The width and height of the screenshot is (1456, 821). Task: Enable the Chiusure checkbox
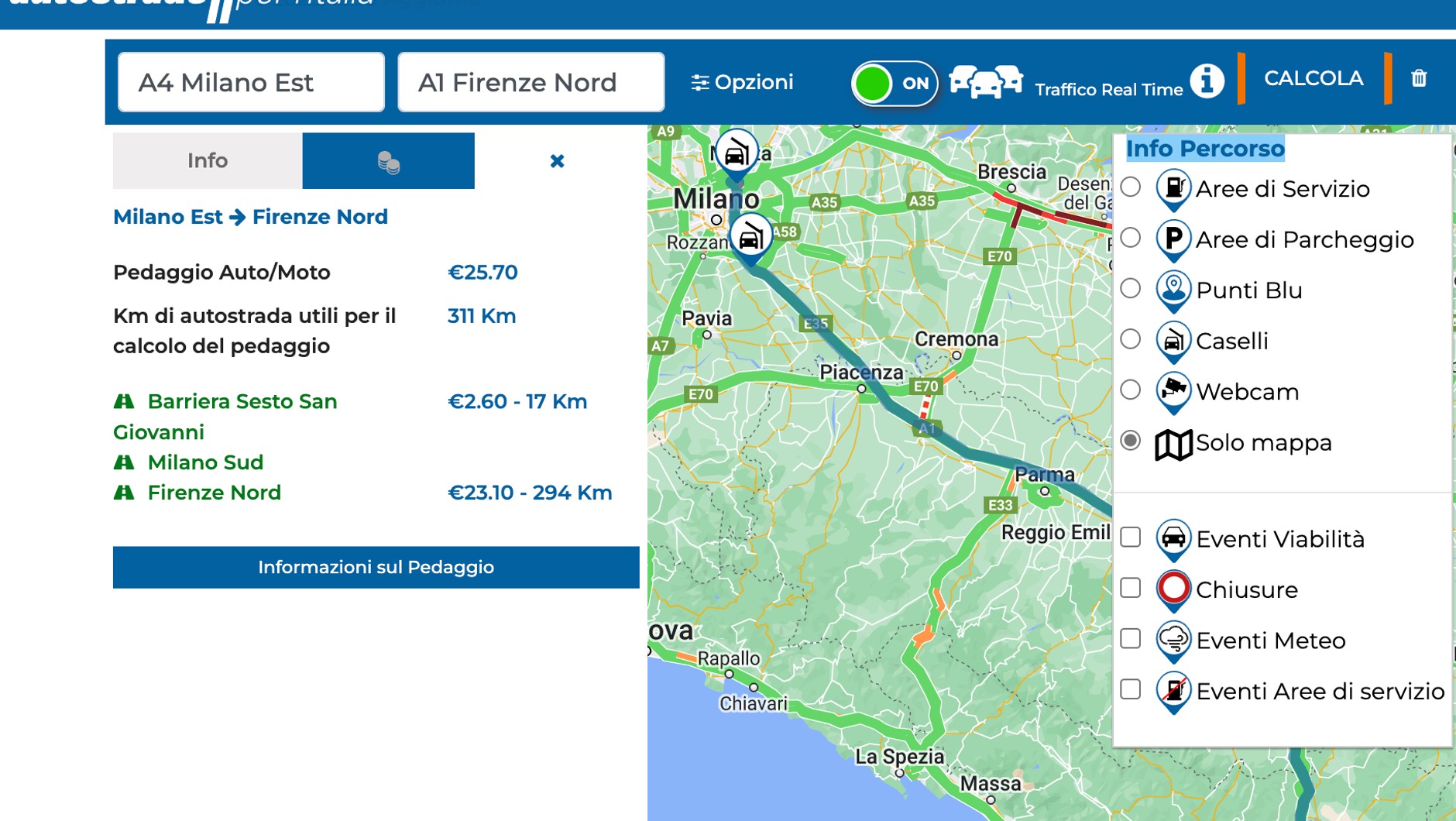pyautogui.click(x=1131, y=588)
